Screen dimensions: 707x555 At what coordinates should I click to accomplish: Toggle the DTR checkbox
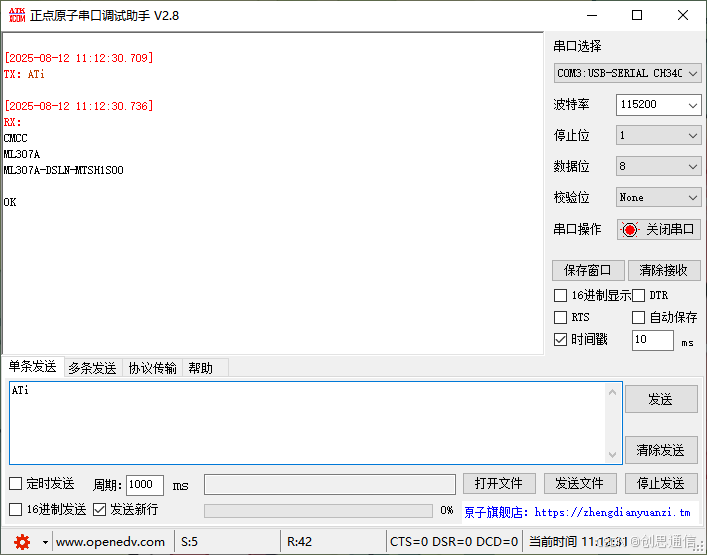pyautogui.click(x=638, y=296)
